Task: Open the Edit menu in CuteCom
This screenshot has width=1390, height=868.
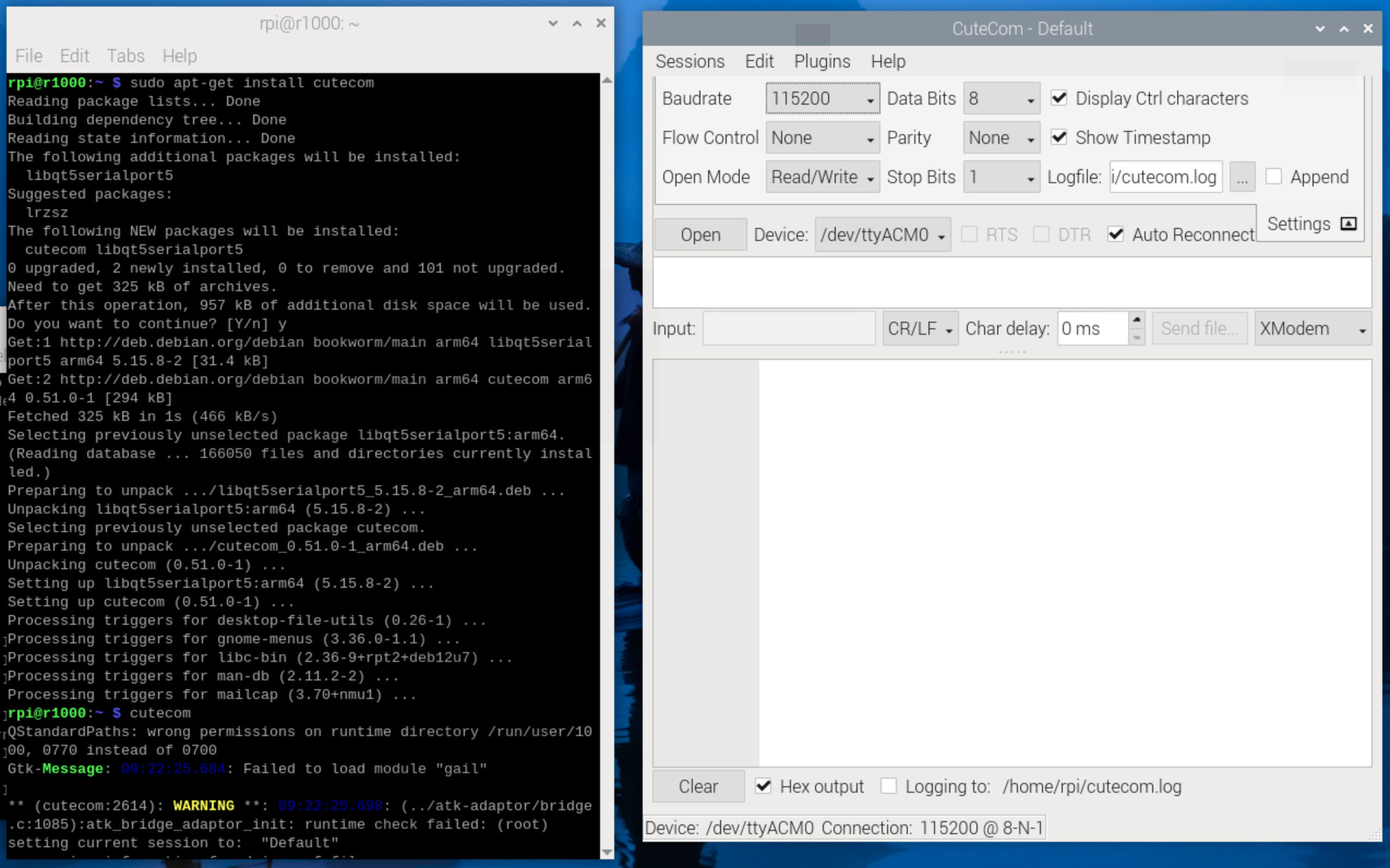Action: 759,62
